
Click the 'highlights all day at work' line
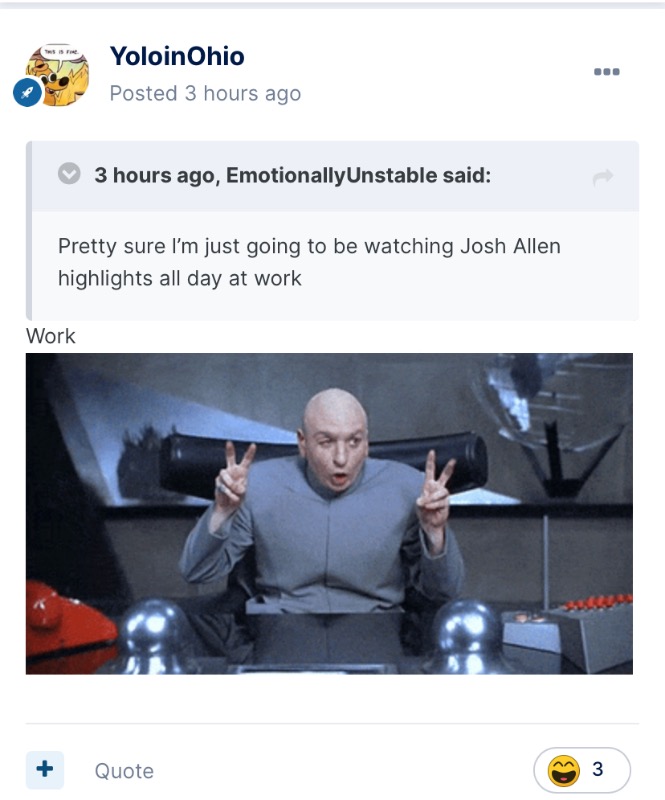coord(180,279)
